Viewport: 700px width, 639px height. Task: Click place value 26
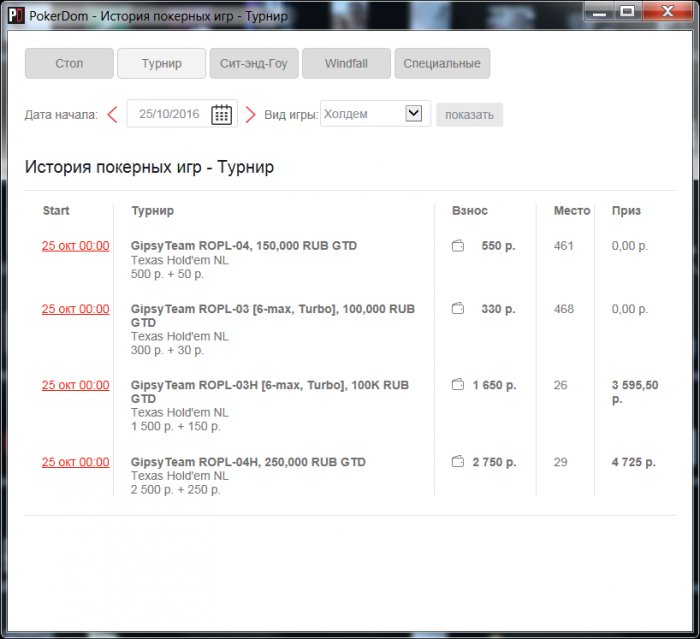pyautogui.click(x=560, y=385)
